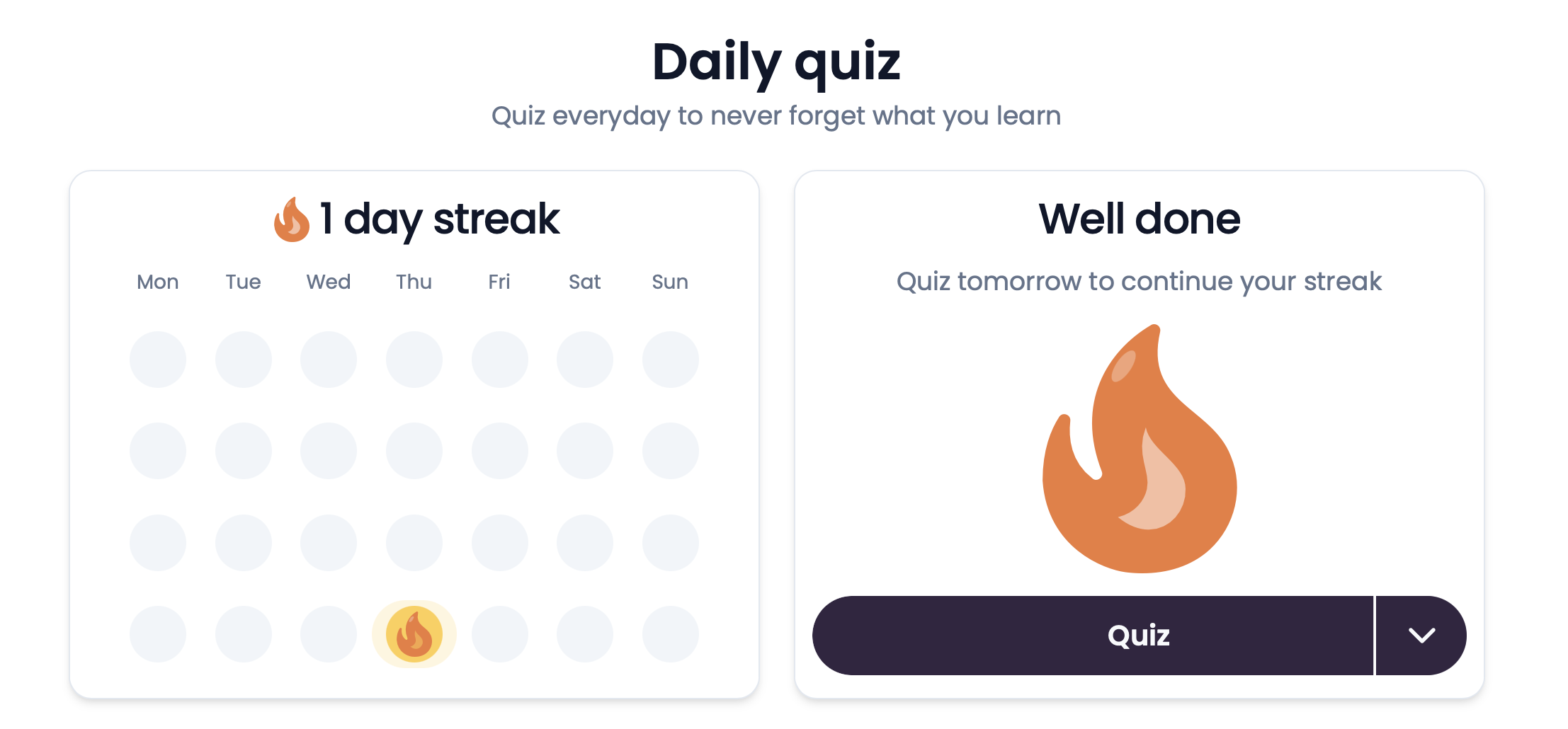Click the Sun column header
The width and height of the screenshot is (1568, 729).
(670, 282)
